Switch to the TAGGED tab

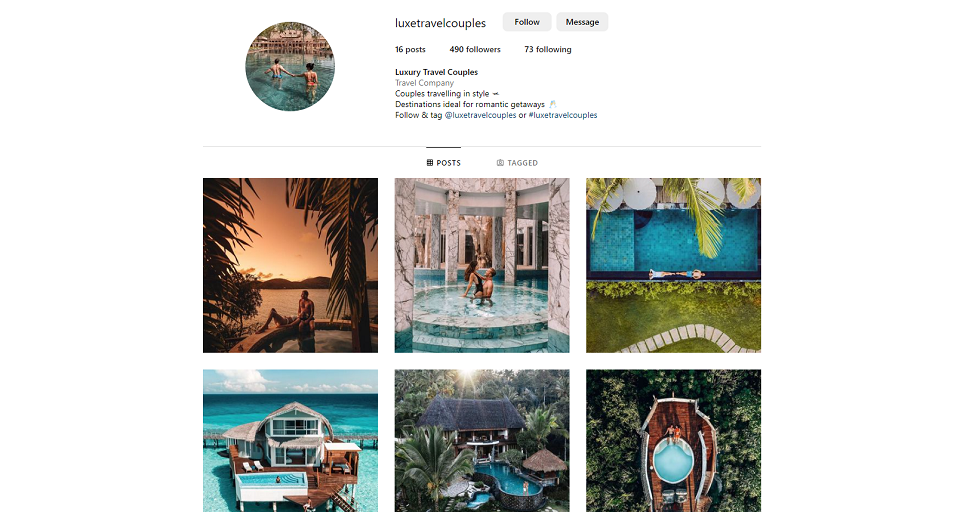[x=517, y=163]
